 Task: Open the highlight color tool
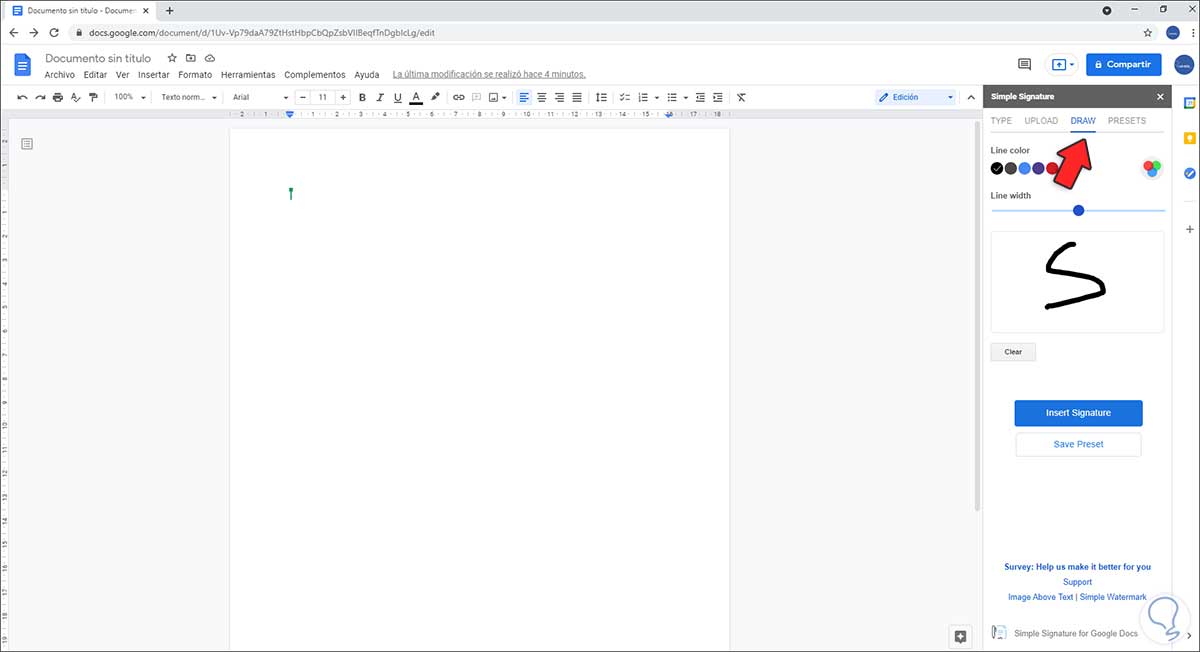[x=434, y=97]
